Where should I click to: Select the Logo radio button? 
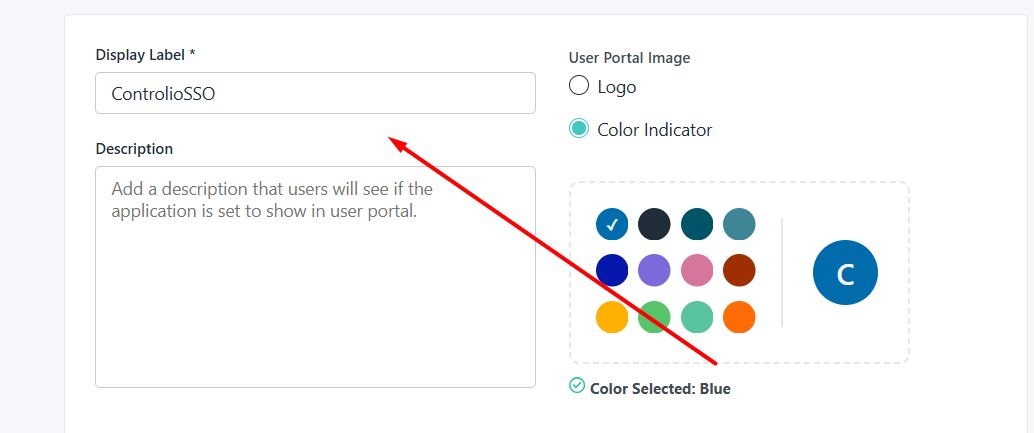point(578,86)
